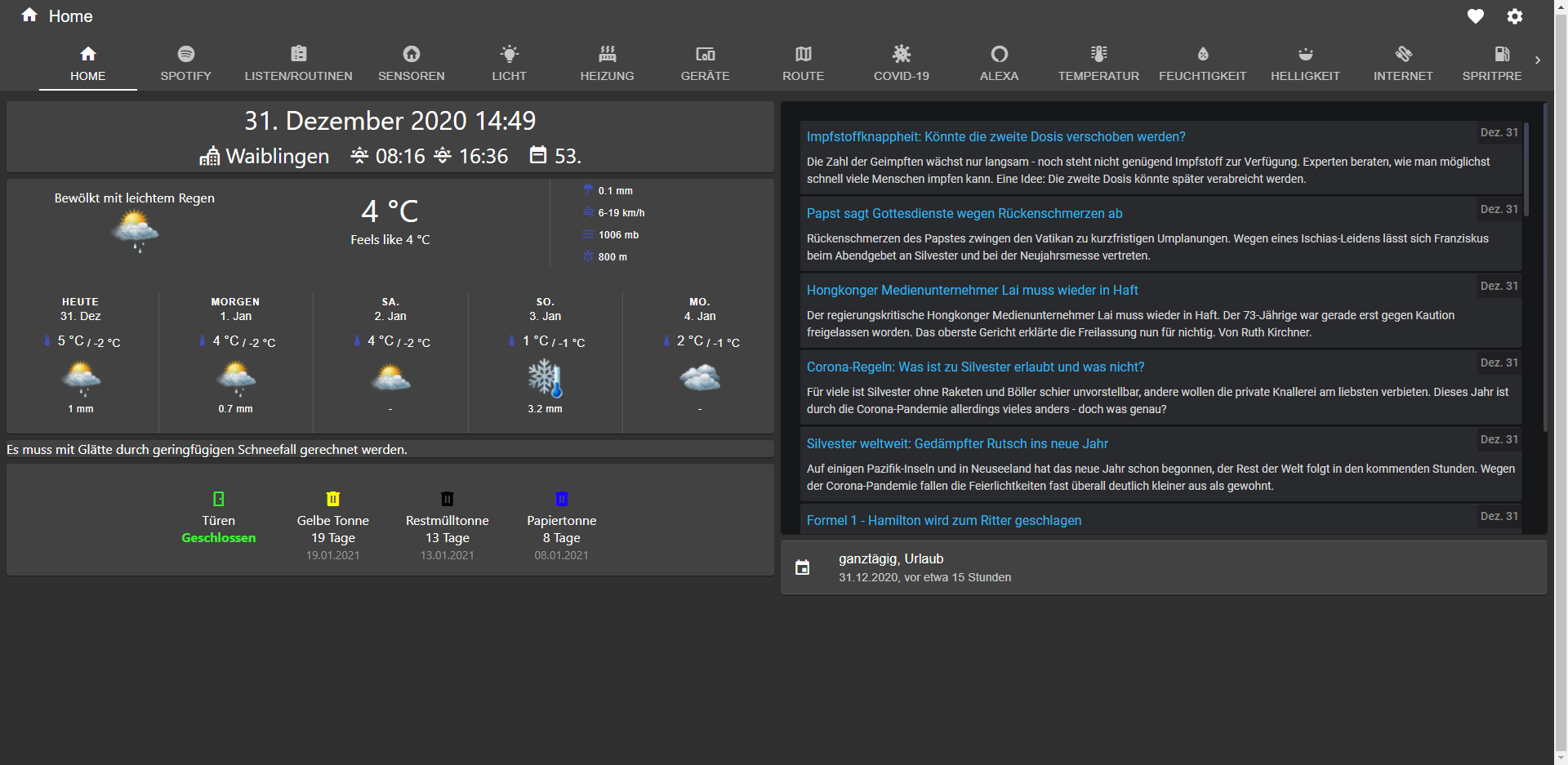Open the favorites heart icon
Image resolution: width=1568 pixels, height=765 pixels.
(x=1475, y=16)
